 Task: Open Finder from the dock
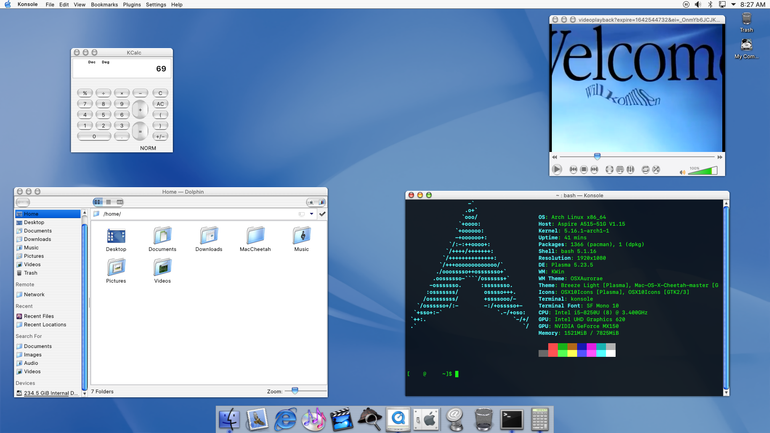pyautogui.click(x=229, y=420)
